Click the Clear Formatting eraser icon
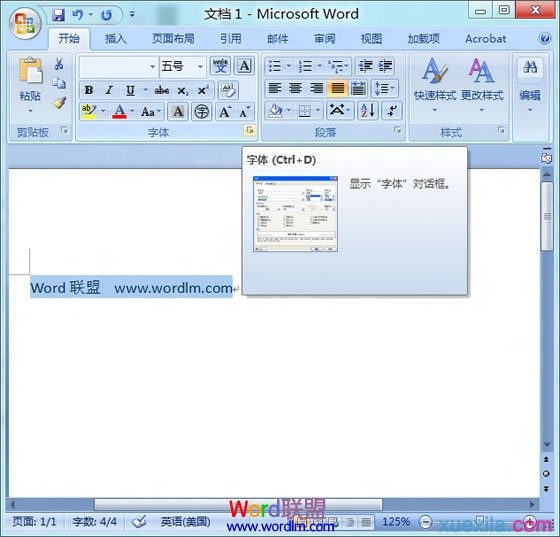Image resolution: width=560 pixels, height=537 pixels. (x=228, y=90)
